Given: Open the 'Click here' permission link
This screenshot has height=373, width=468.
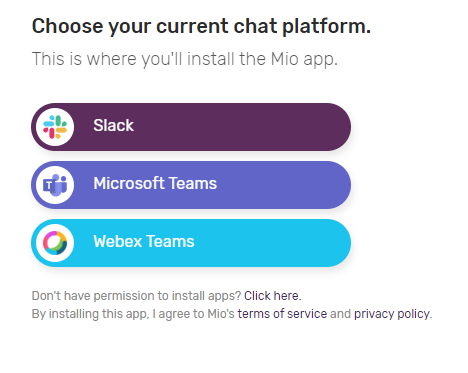Looking at the screenshot, I should [273, 296].
